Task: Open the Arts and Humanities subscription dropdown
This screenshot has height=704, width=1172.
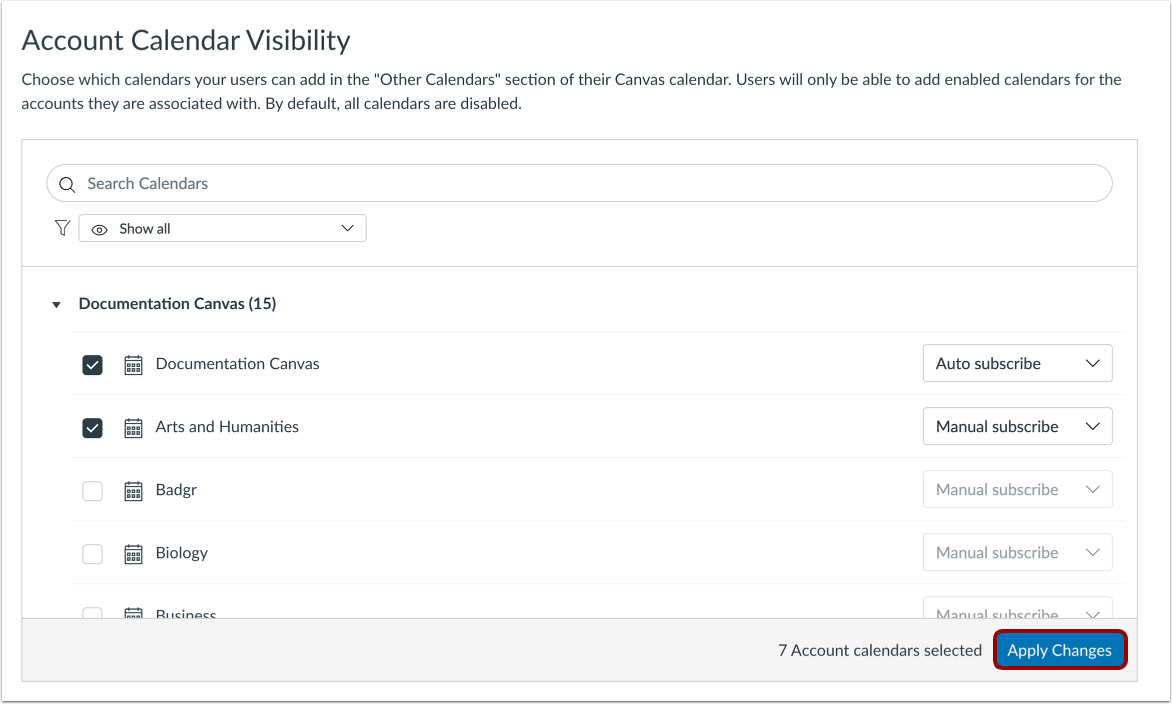Action: 1017,427
